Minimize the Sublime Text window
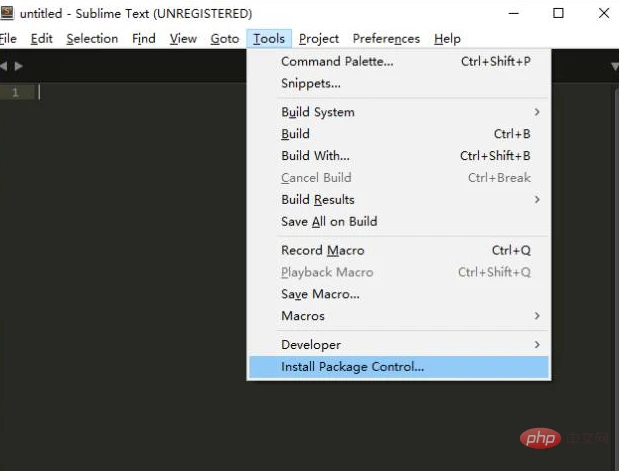Image resolution: width=619 pixels, height=471 pixels. tap(514, 13)
